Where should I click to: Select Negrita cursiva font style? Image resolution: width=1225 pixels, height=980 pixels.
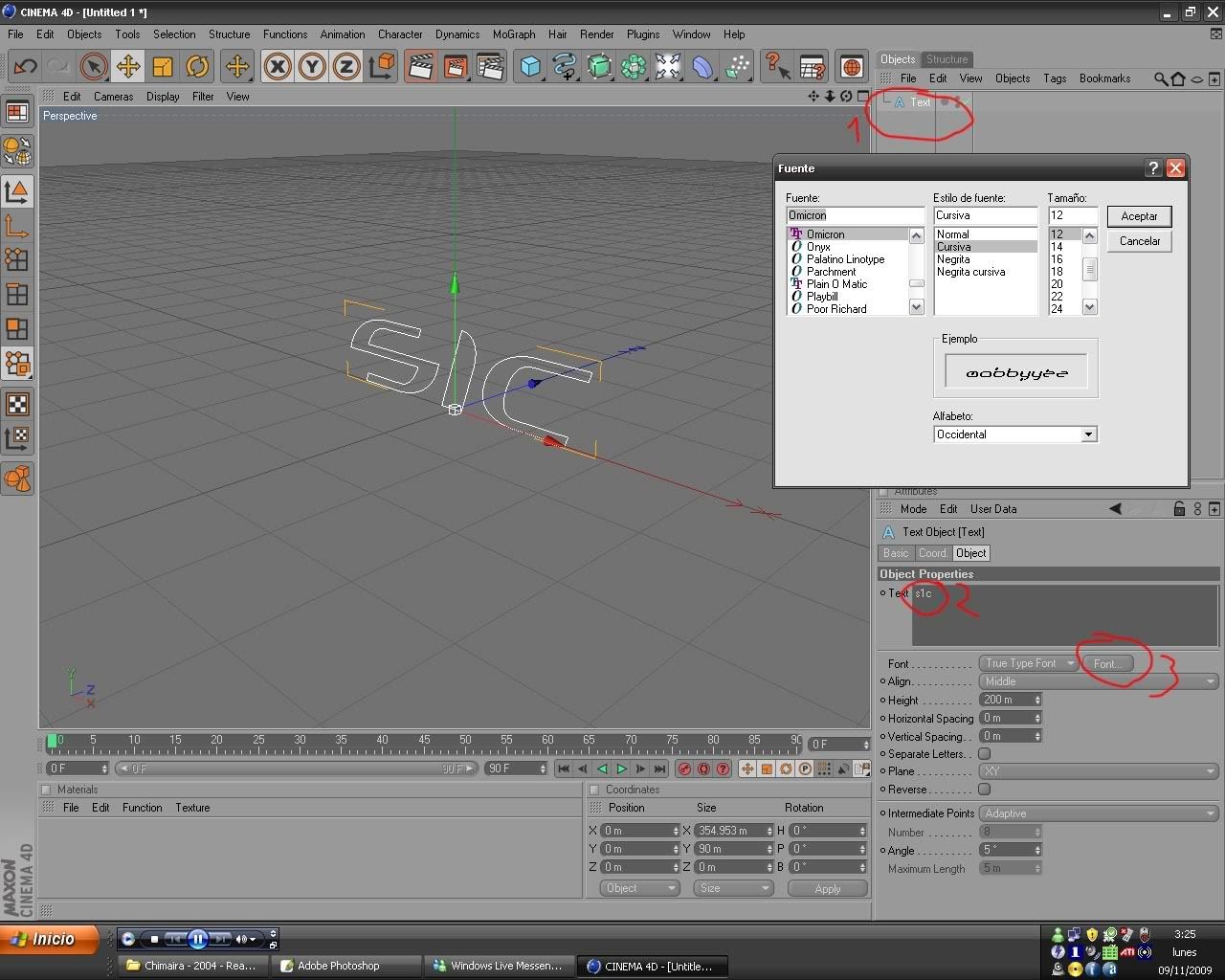pos(970,272)
